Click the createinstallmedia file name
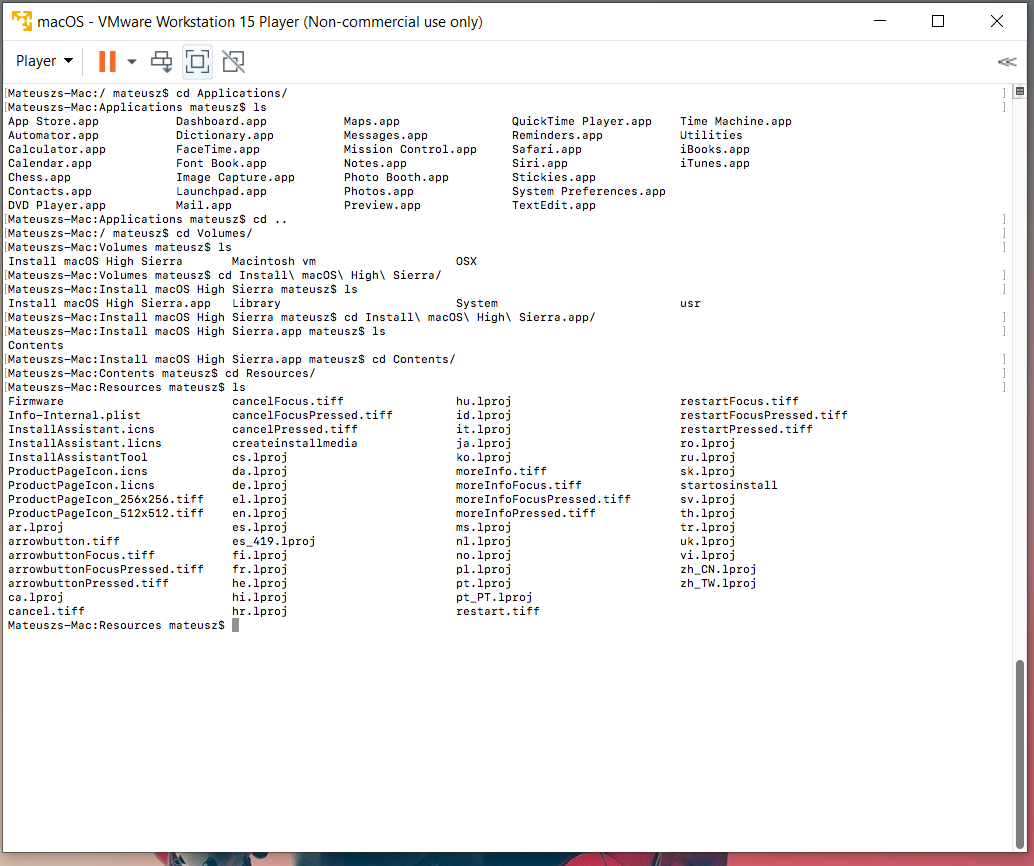The image size is (1034, 866). click(295, 443)
